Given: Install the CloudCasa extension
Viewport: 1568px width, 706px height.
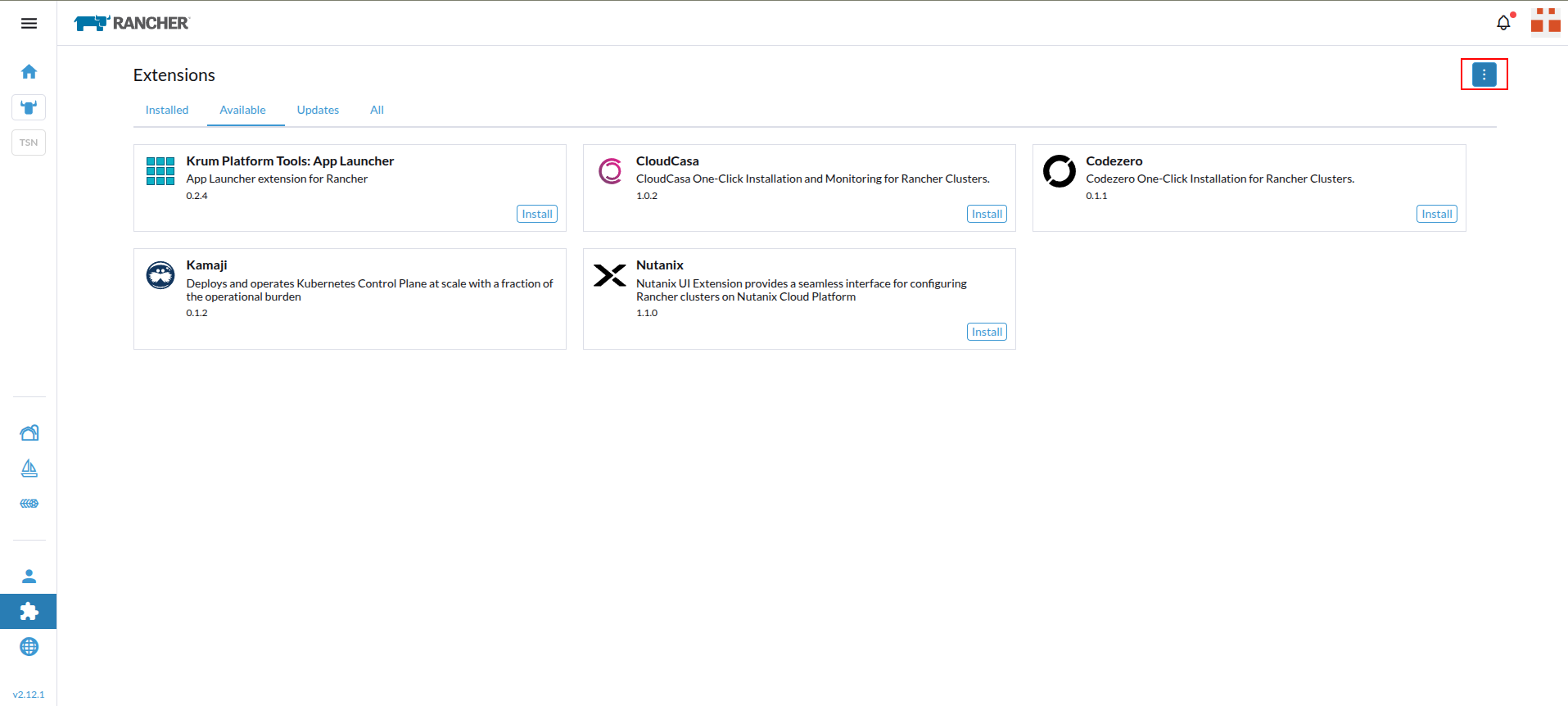Looking at the screenshot, I should (x=987, y=214).
